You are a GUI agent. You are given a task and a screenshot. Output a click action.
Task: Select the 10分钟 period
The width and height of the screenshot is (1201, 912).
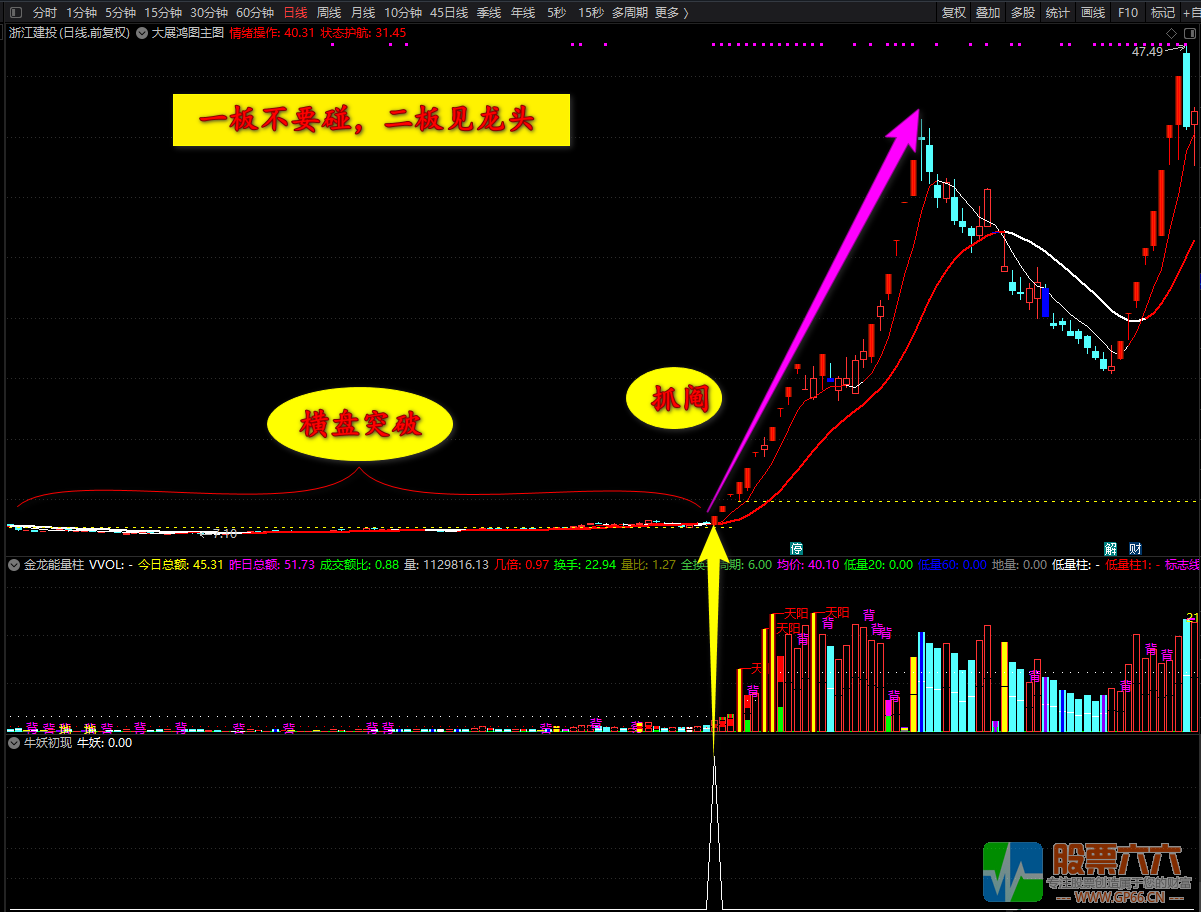403,13
